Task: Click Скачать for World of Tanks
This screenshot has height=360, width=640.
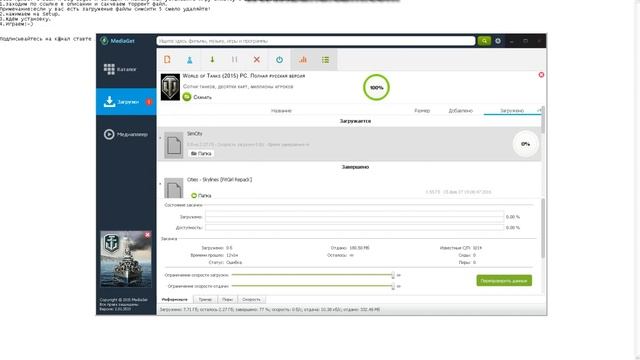Action: 198,97
